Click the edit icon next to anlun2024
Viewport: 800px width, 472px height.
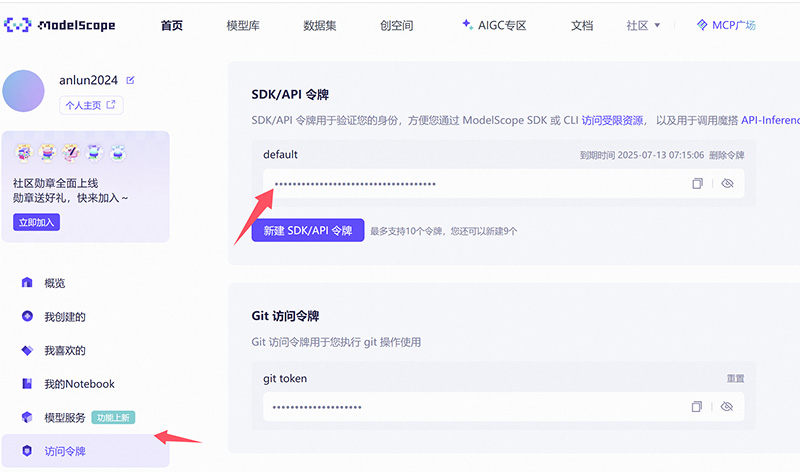click(130, 80)
